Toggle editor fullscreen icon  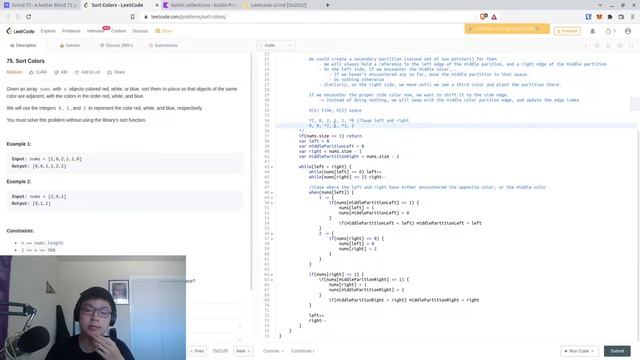pos(631,45)
